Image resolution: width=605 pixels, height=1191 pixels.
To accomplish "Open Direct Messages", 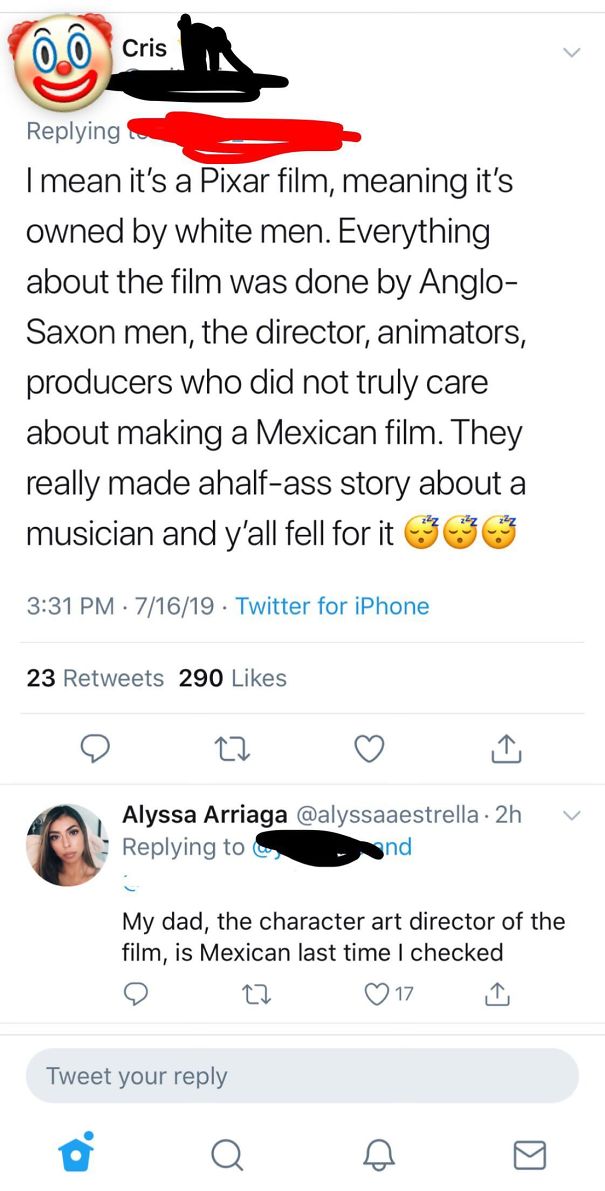I will 530,1153.
